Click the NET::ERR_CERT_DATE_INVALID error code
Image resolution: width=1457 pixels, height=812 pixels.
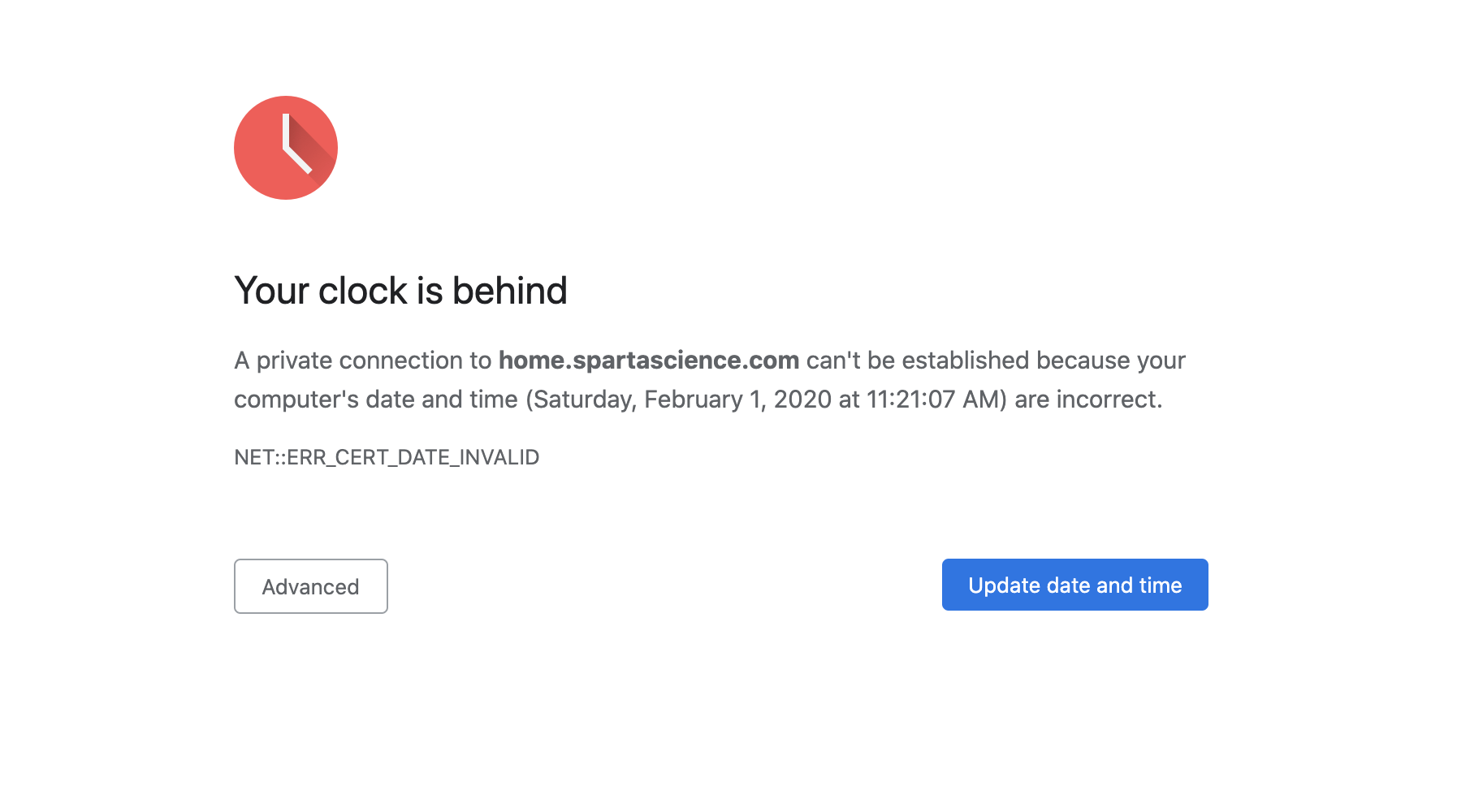pyautogui.click(x=387, y=457)
